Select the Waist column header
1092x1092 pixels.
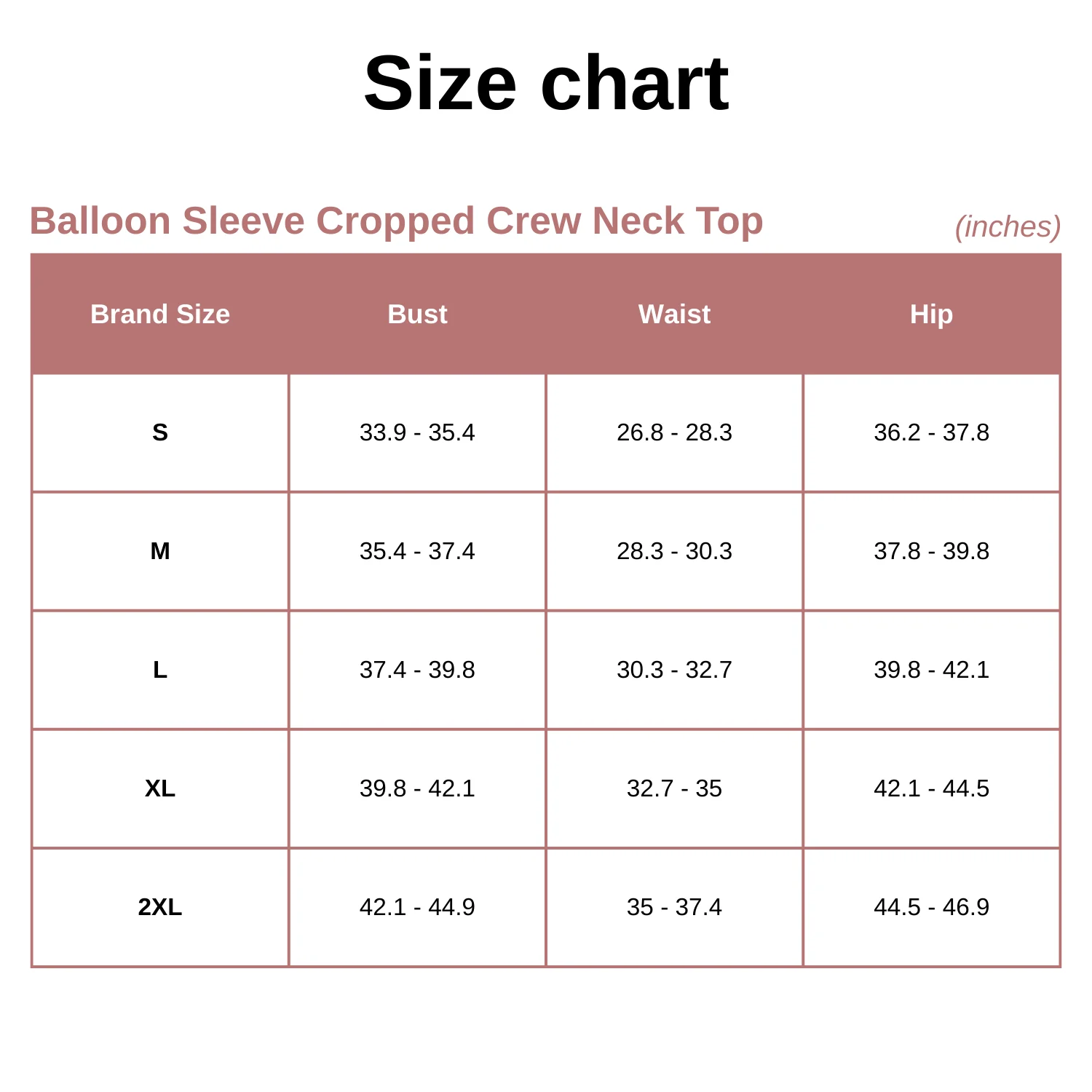(x=674, y=314)
